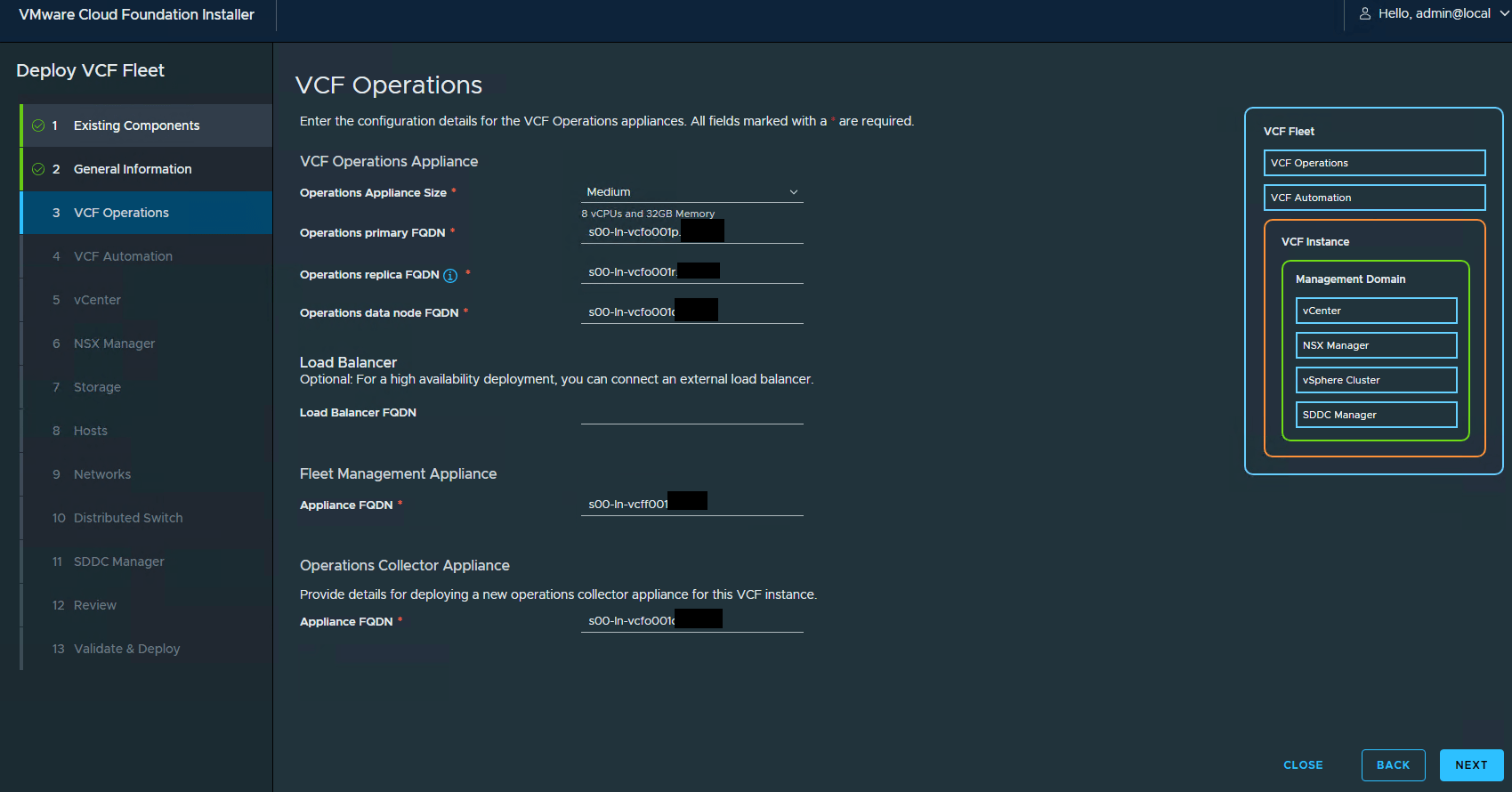
Task: Select step 4 VCF Automation
Action: click(147, 256)
